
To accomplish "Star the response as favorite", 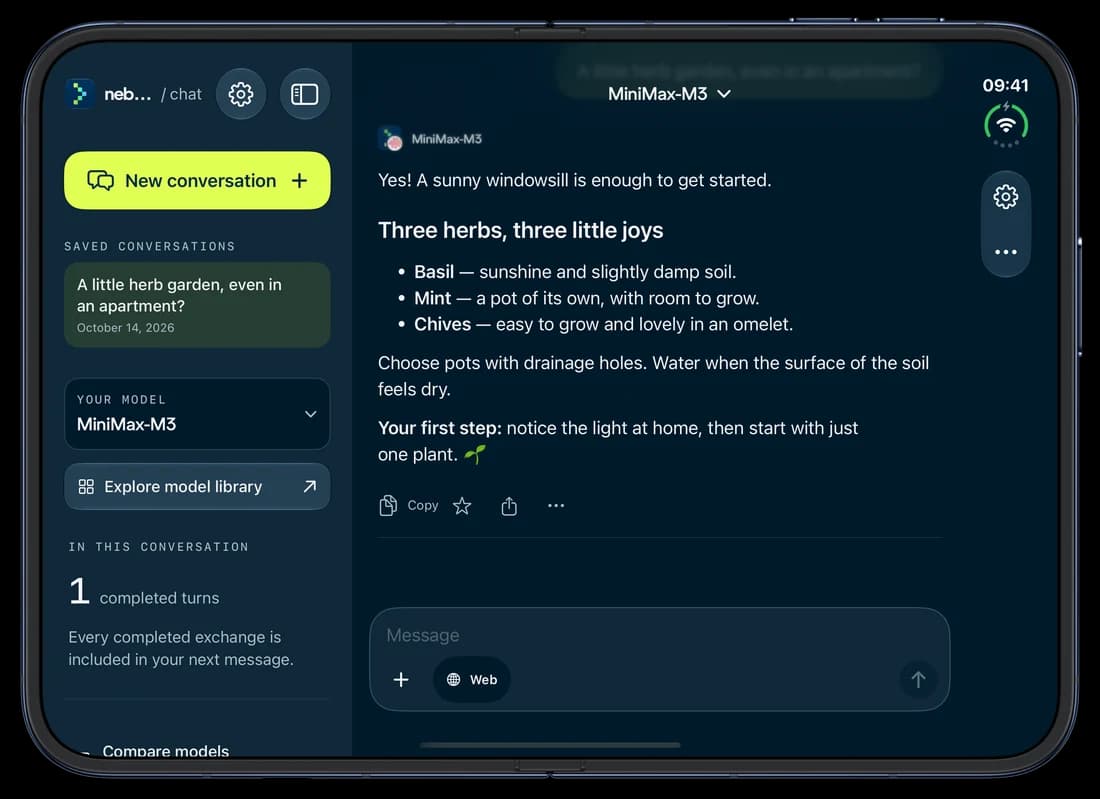I will [462, 506].
